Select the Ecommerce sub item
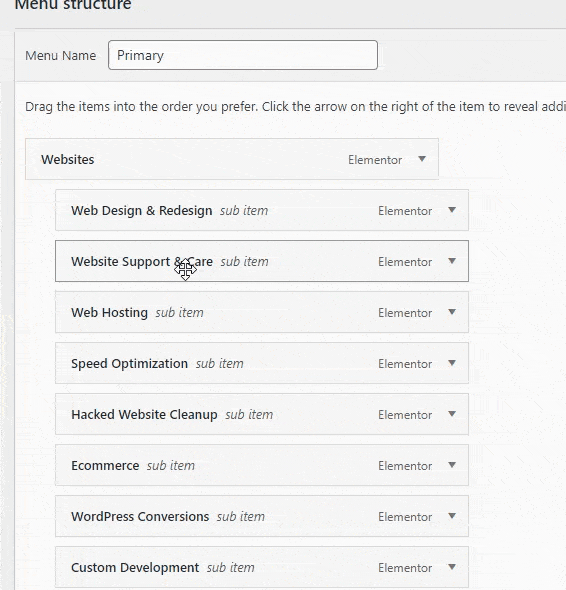The height and width of the screenshot is (590, 566). point(262,465)
